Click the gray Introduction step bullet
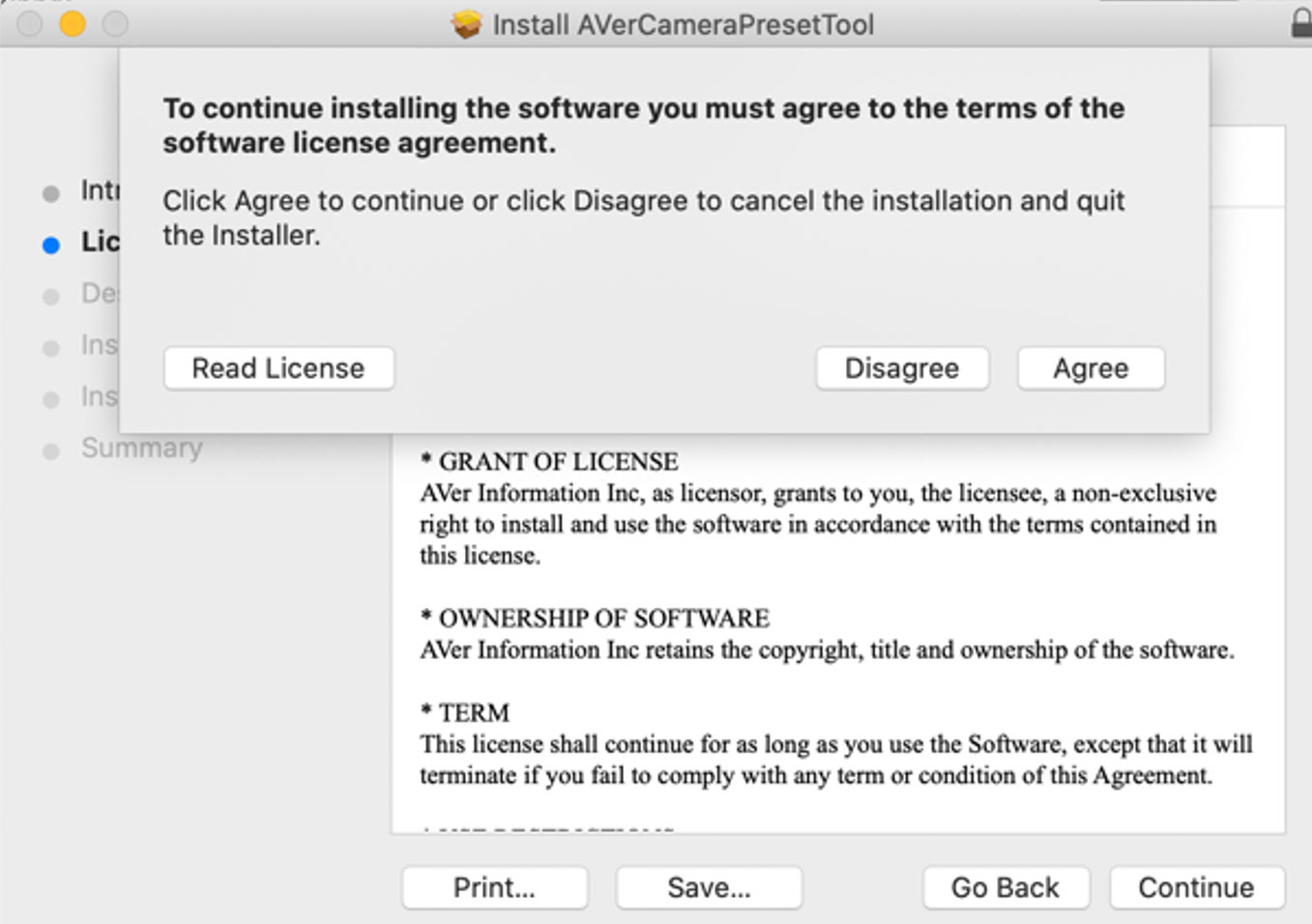 (x=51, y=194)
